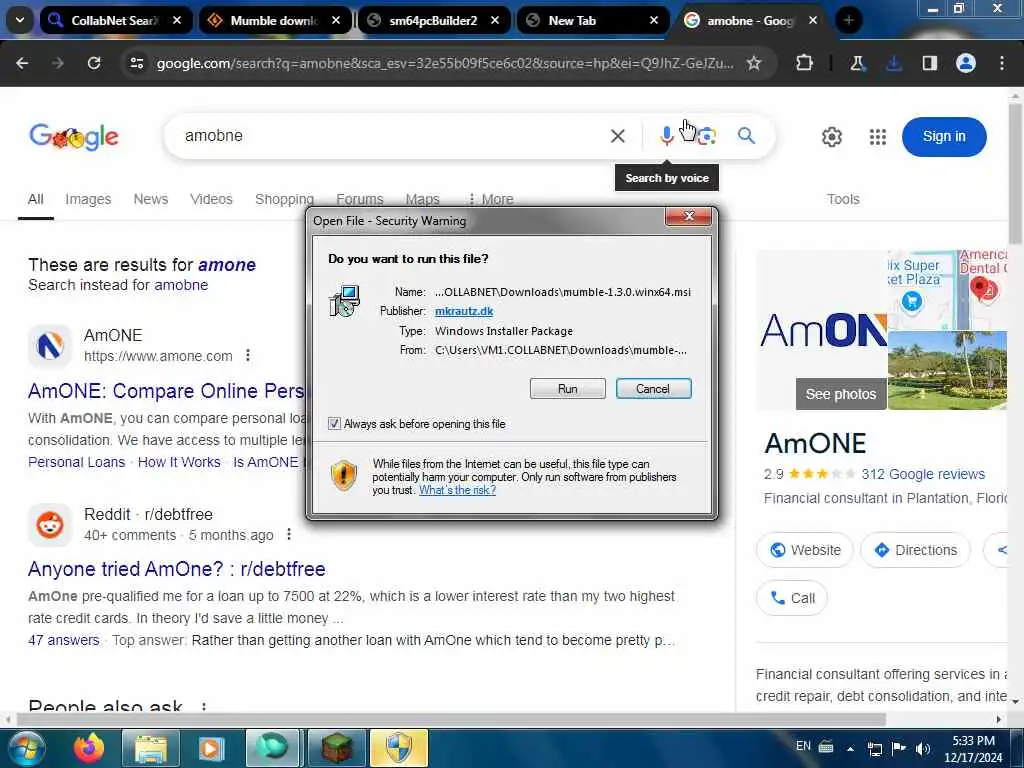The image size is (1024, 768).
Task: Open the Personal Loans sitelink
Action: [76, 462]
